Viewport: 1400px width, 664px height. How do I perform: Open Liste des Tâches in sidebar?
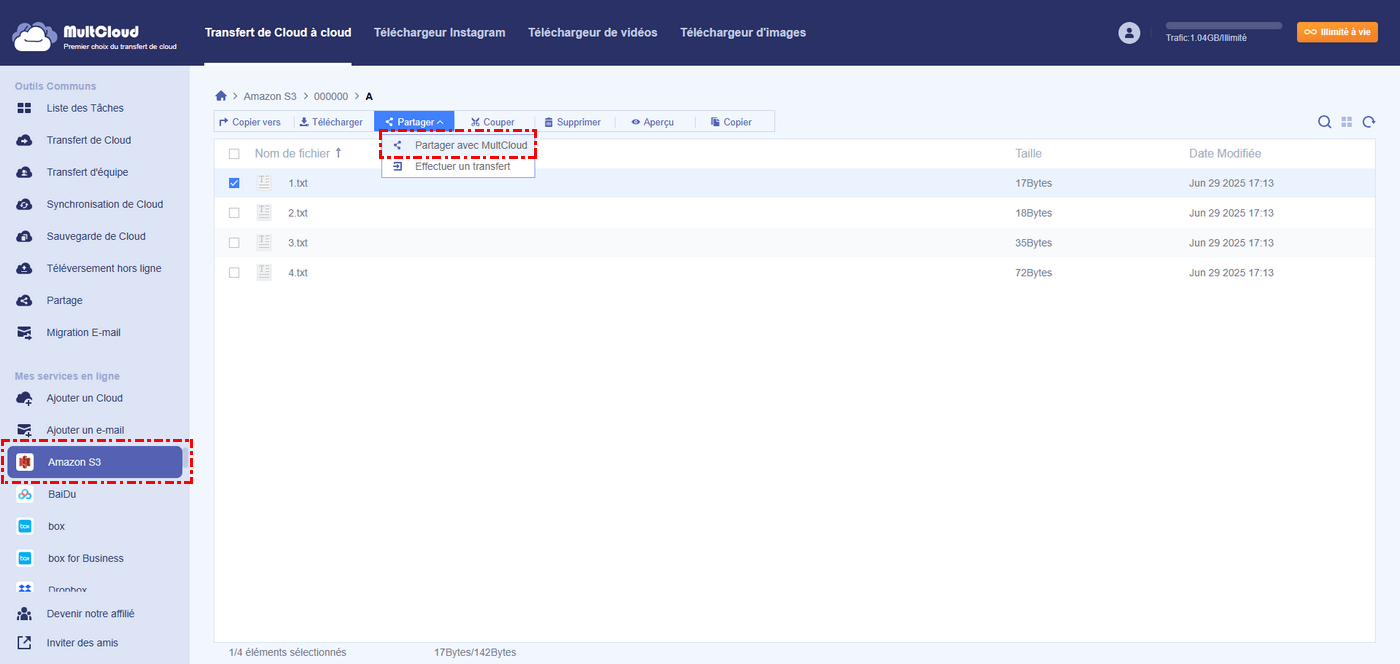(x=85, y=108)
